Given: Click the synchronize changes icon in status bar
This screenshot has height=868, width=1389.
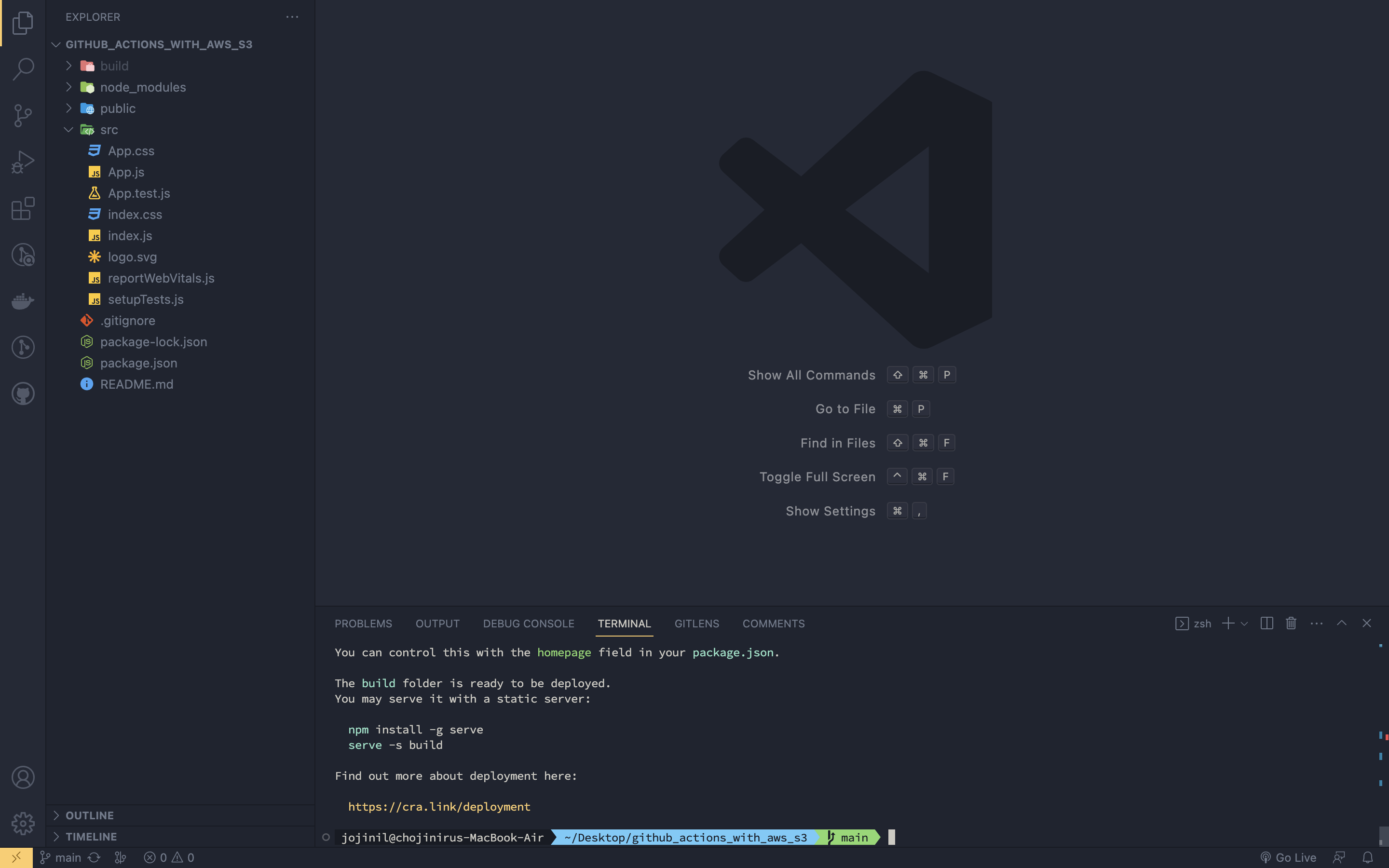Looking at the screenshot, I should (94, 858).
